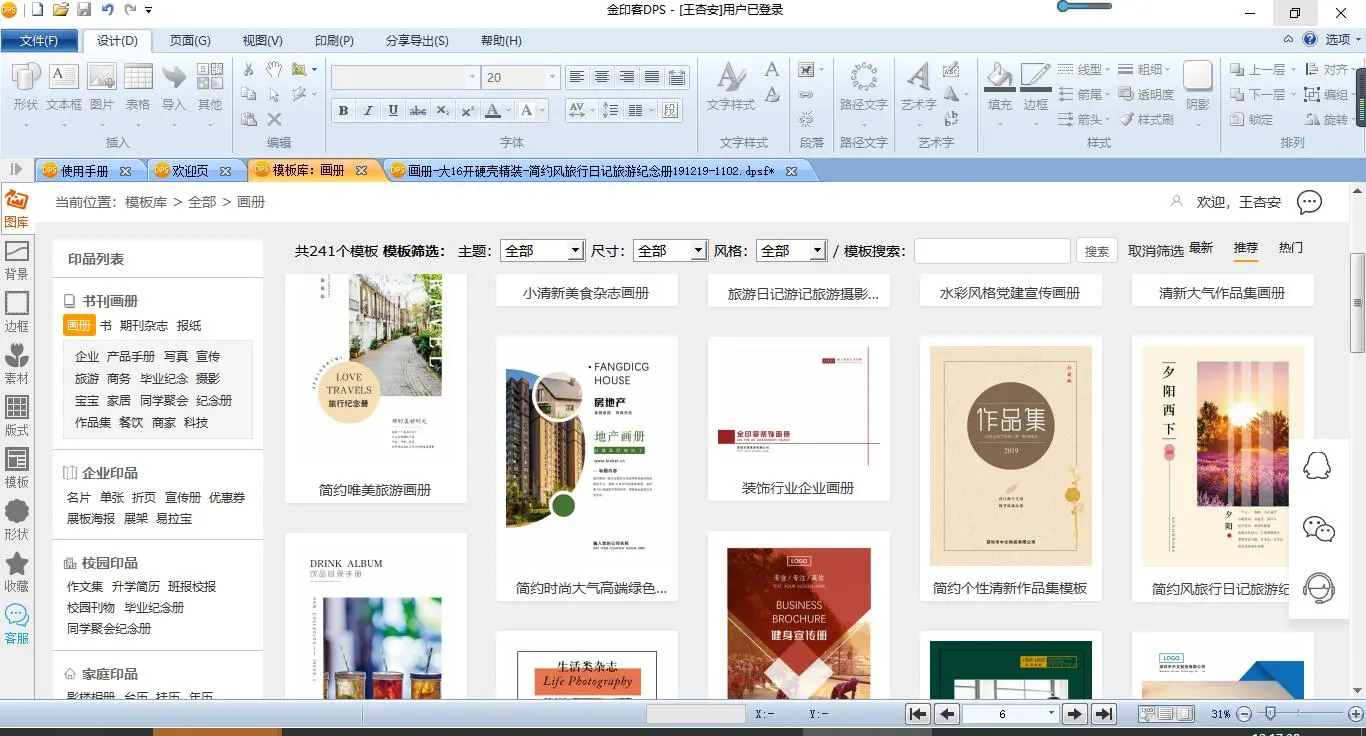
Task: Open the 边框 border sidebar panel
Action: tap(16, 311)
